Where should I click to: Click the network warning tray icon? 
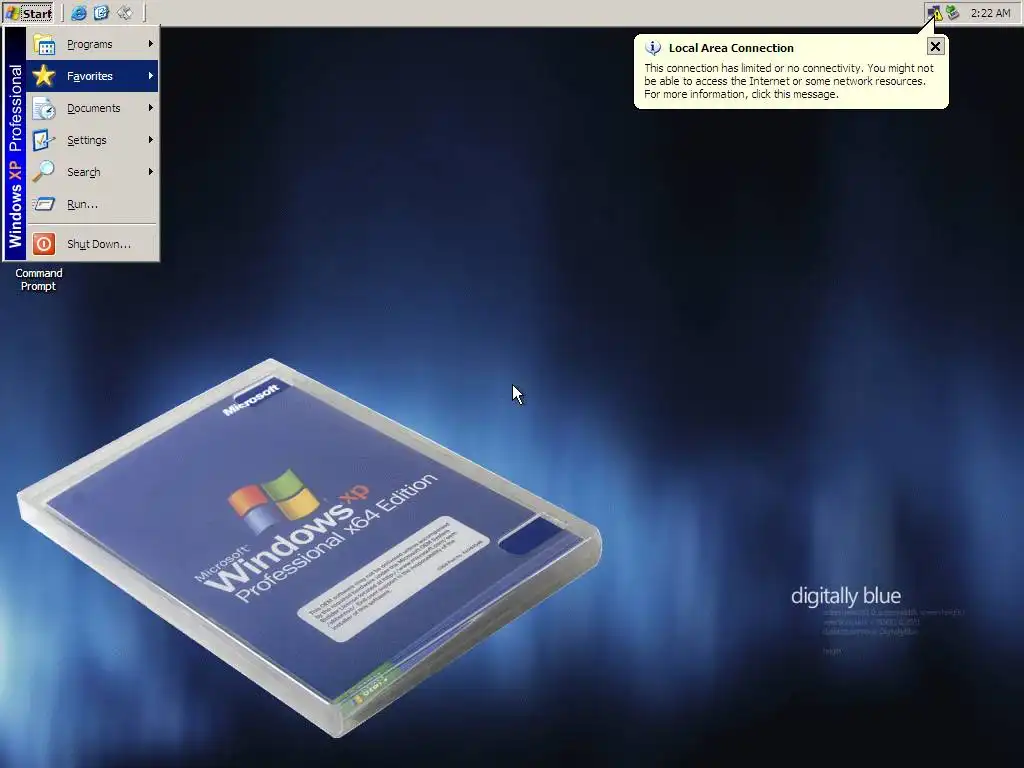click(x=935, y=13)
